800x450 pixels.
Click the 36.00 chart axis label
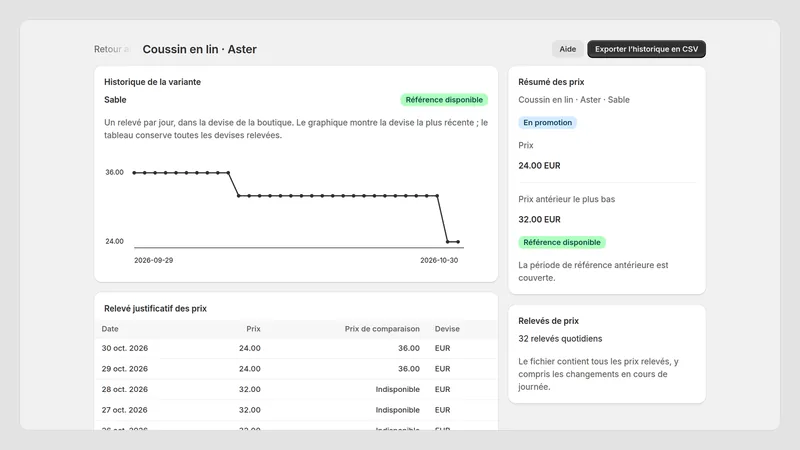pos(114,172)
